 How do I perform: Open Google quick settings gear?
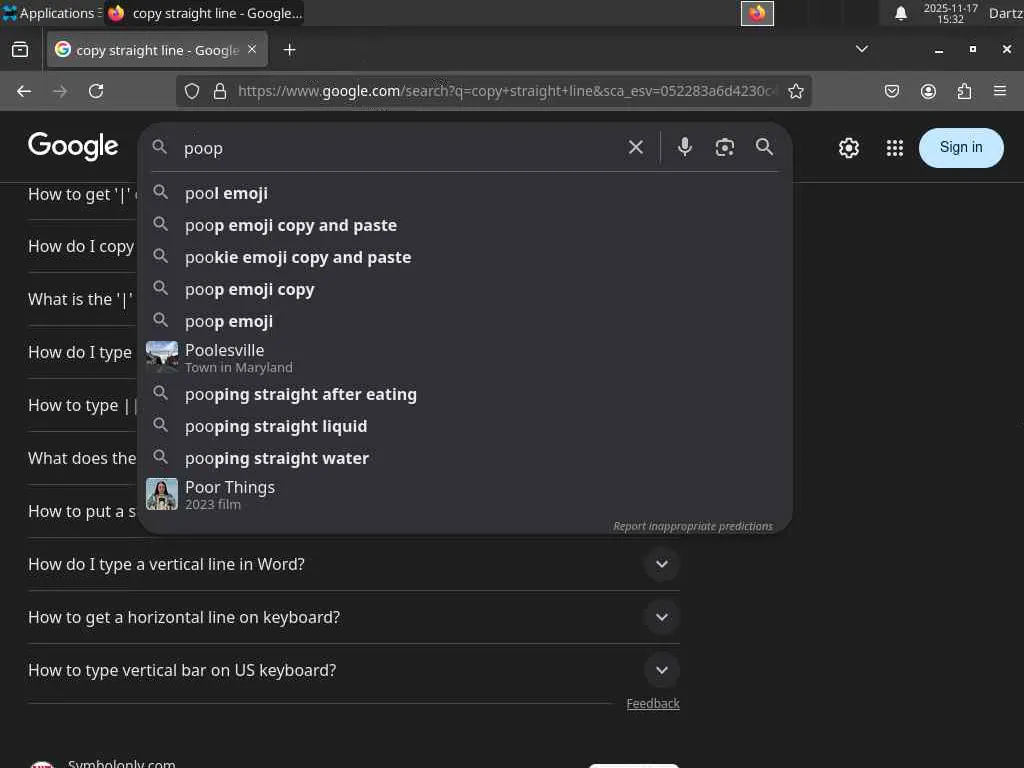pyautogui.click(x=848, y=148)
